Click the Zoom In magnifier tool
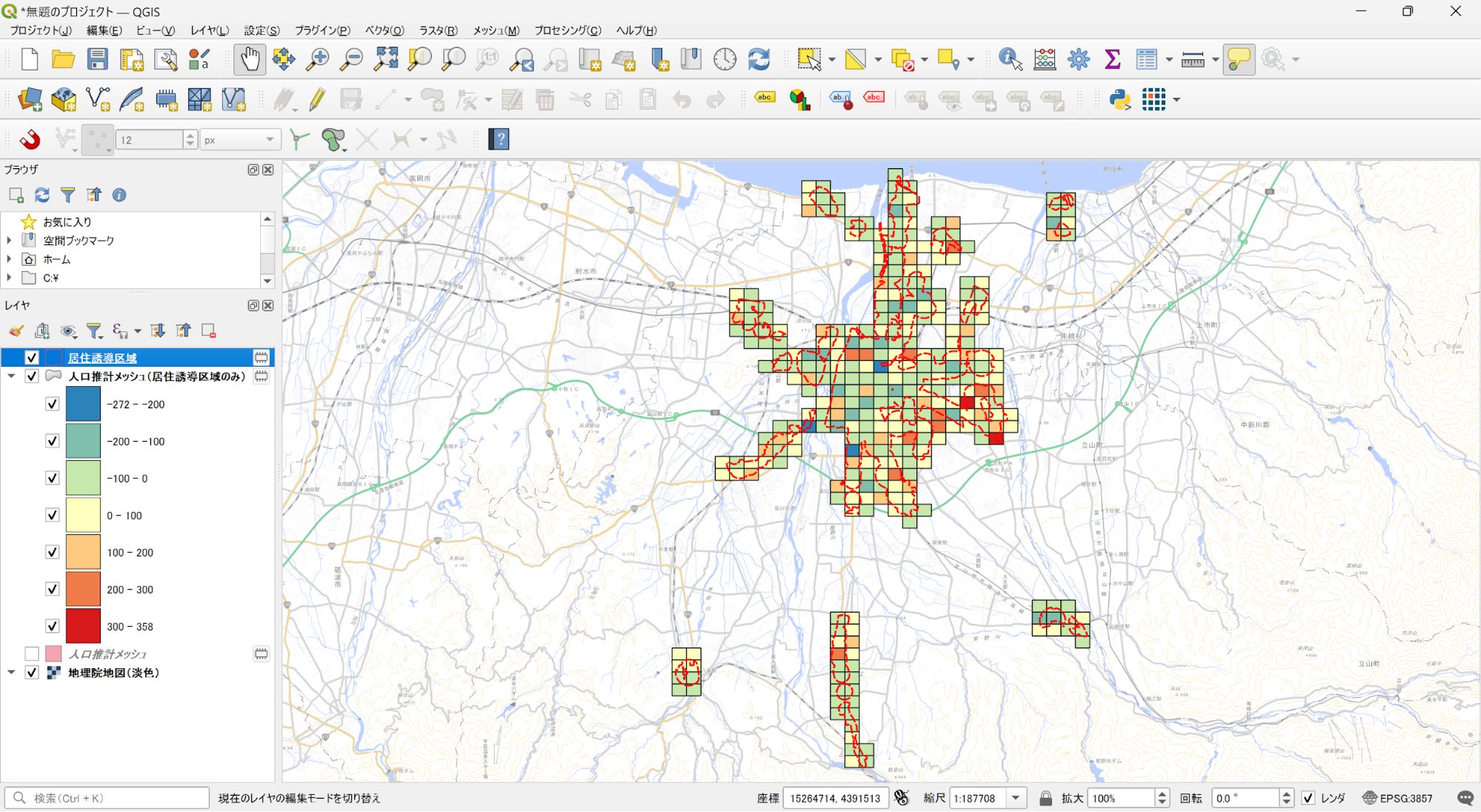This screenshot has width=1481, height=812. point(318,59)
